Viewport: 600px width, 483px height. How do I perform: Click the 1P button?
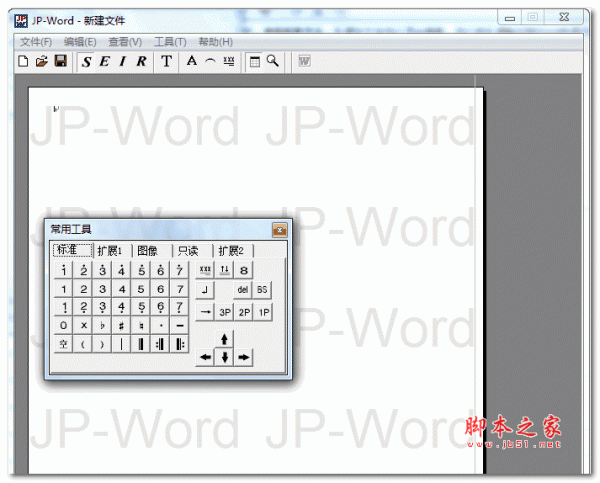pos(264,312)
